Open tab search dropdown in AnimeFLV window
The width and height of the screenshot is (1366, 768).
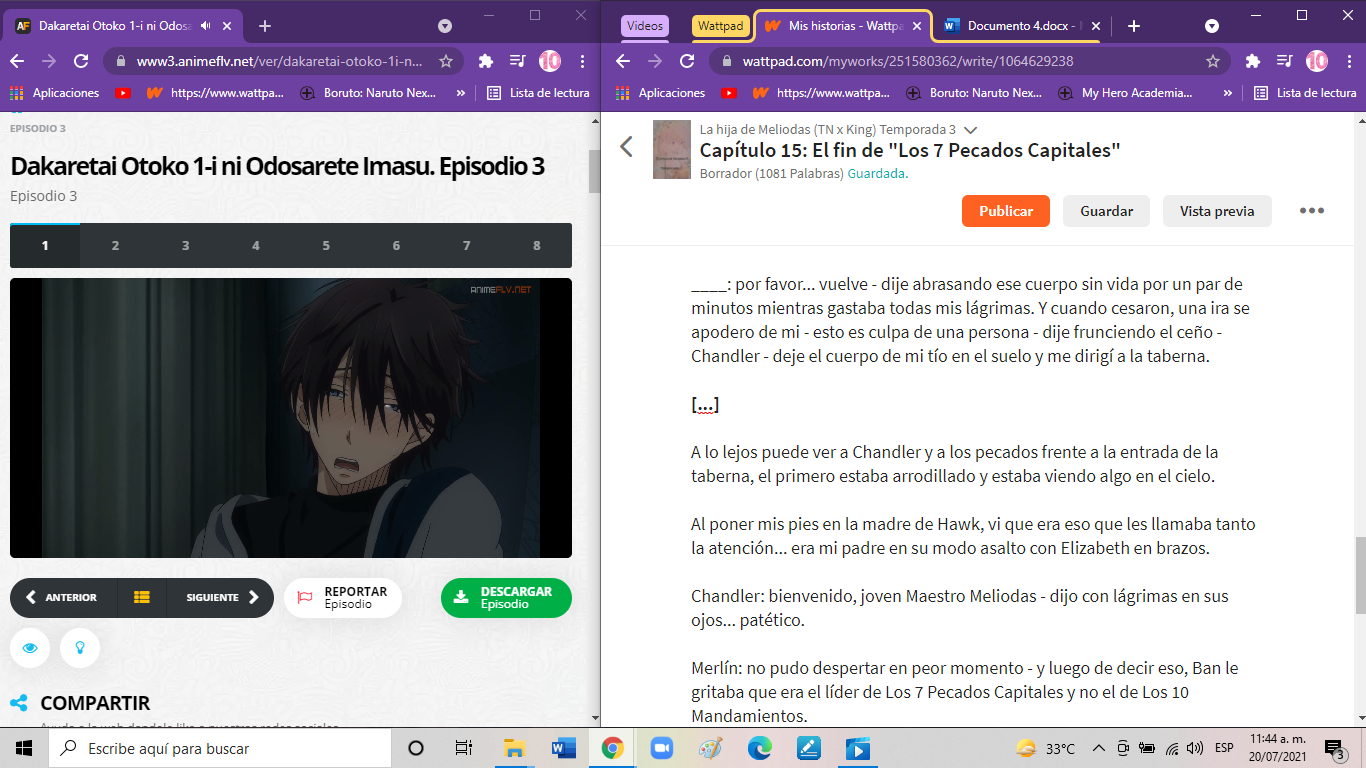445,26
